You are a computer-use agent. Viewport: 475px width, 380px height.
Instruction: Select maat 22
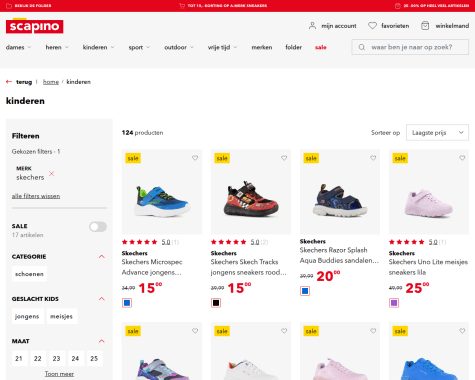(x=38, y=358)
